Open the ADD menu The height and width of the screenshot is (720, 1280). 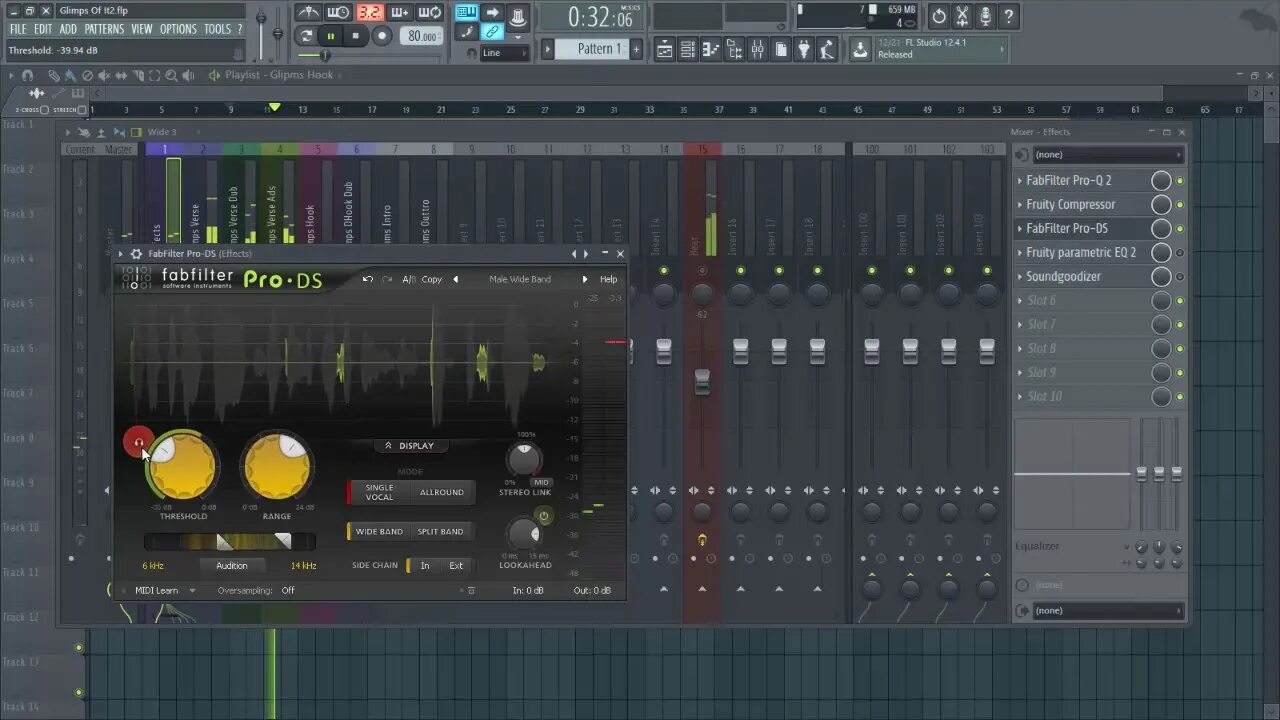coord(67,29)
